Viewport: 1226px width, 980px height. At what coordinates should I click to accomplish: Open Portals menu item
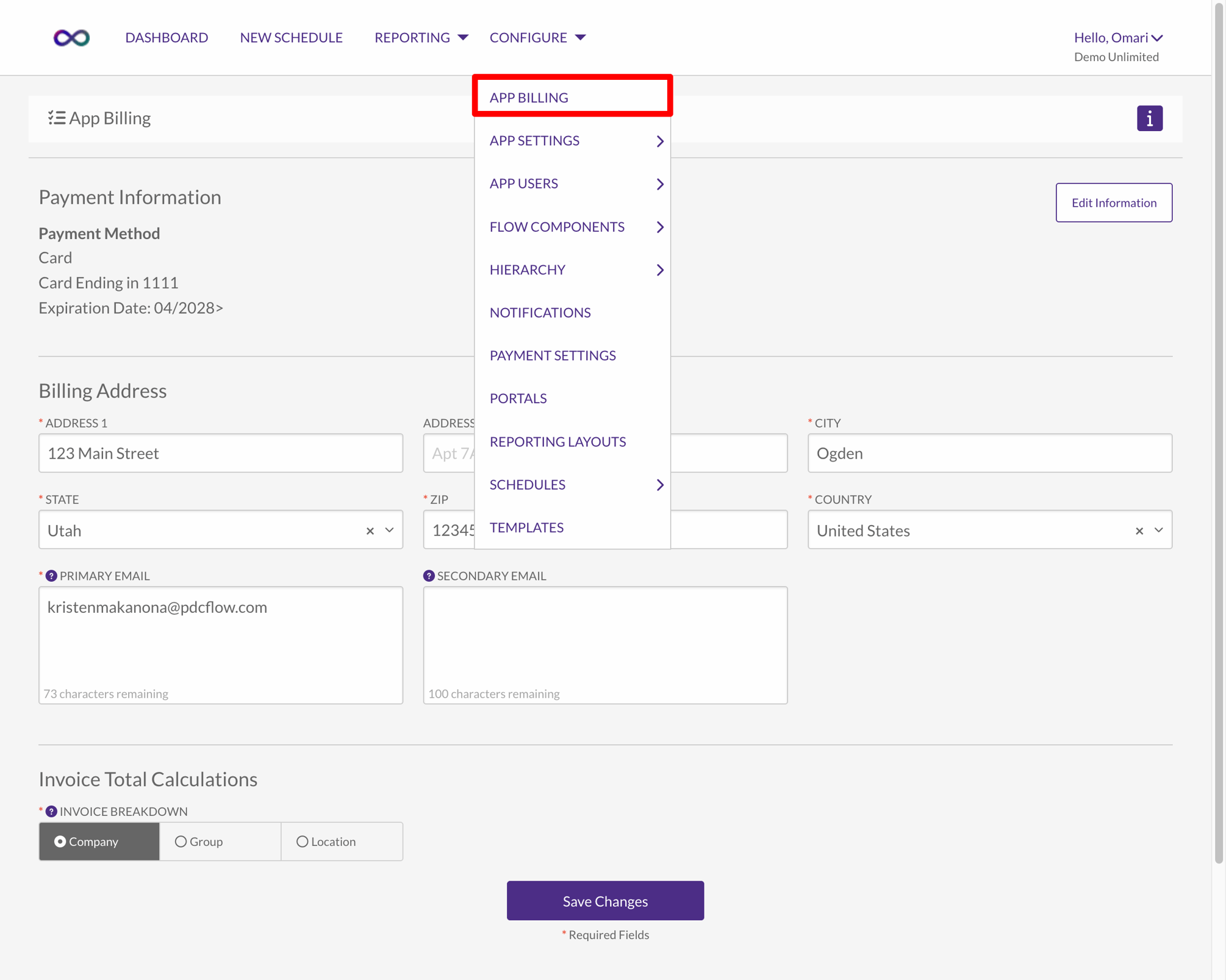point(572,398)
